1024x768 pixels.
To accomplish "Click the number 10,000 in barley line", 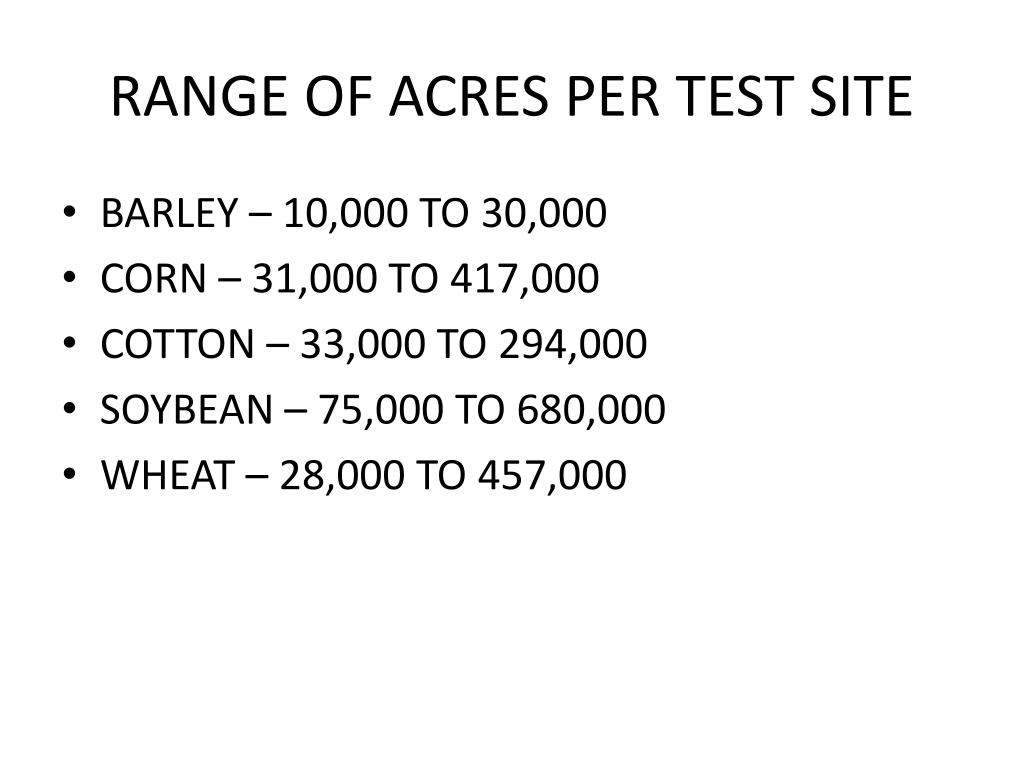I will pyautogui.click(x=345, y=214).
